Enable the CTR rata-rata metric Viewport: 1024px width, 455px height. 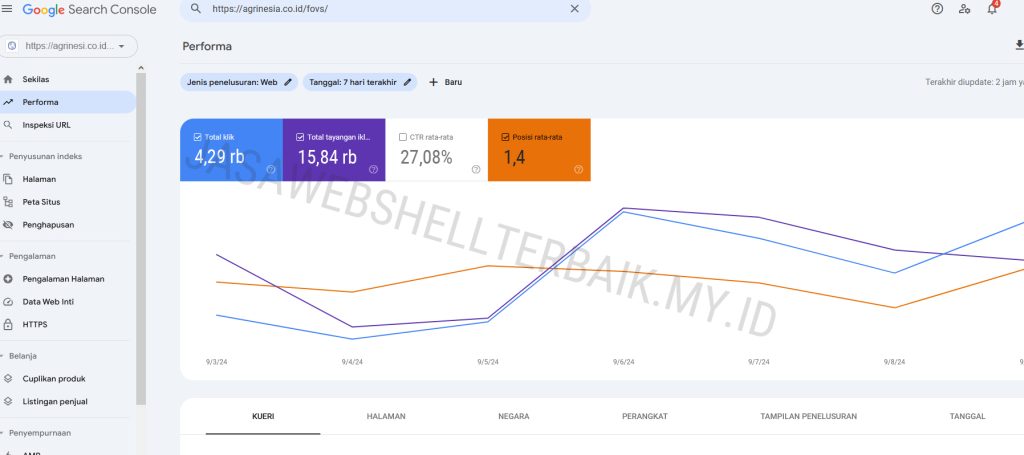(x=403, y=137)
